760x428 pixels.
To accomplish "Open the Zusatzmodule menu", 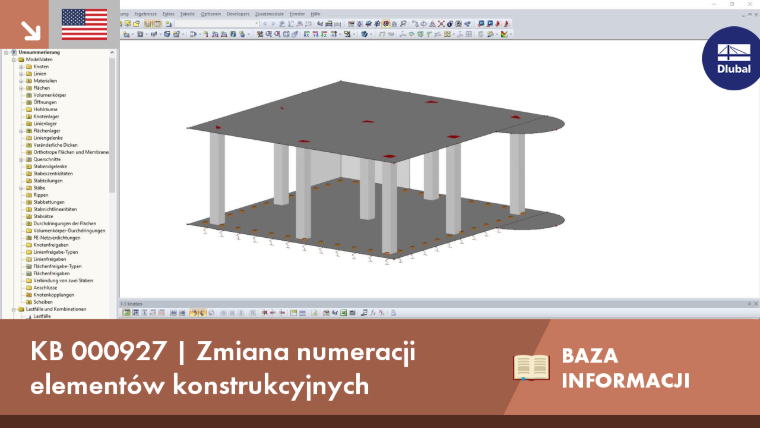I will point(269,14).
